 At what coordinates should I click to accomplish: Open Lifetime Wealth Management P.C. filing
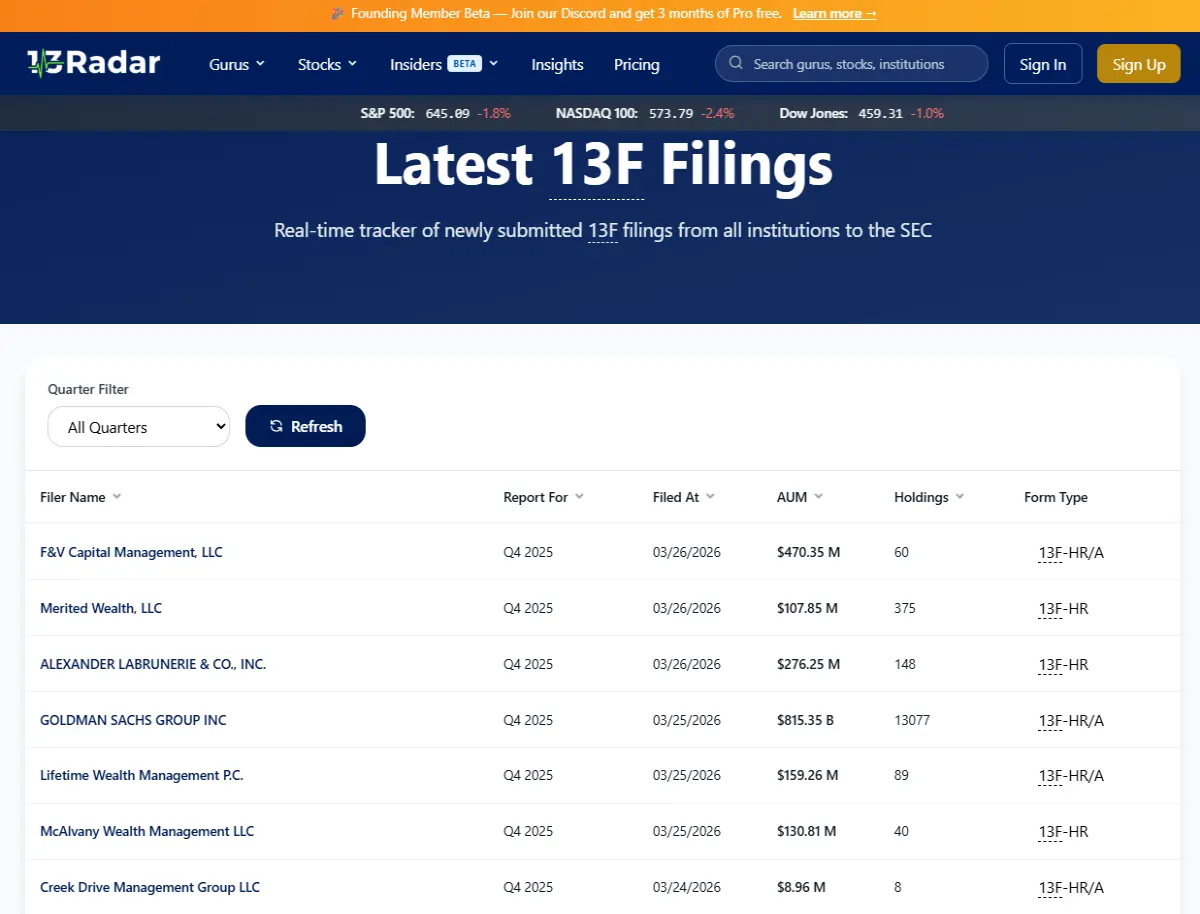141,775
